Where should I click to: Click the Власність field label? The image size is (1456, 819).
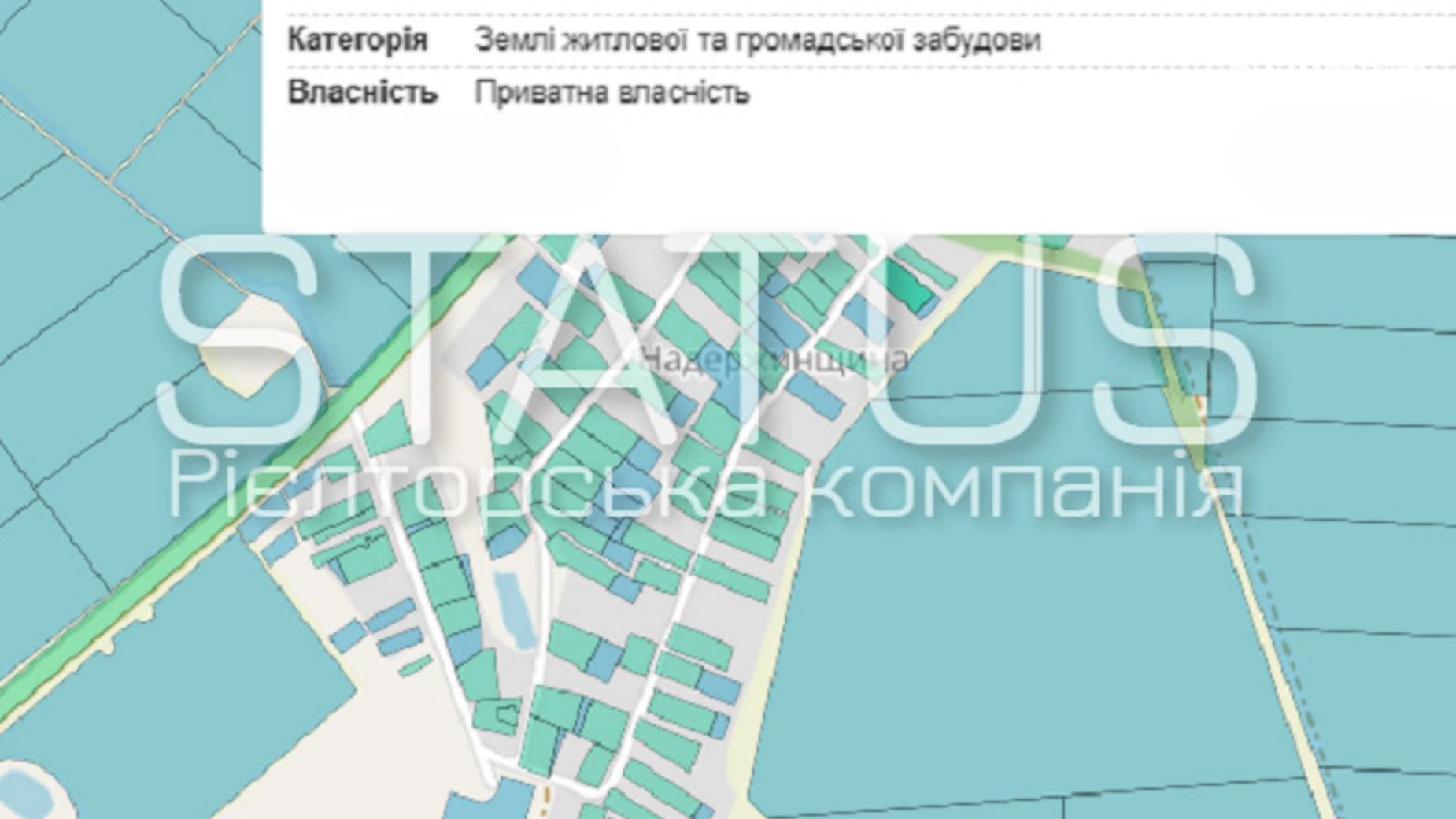[x=362, y=93]
